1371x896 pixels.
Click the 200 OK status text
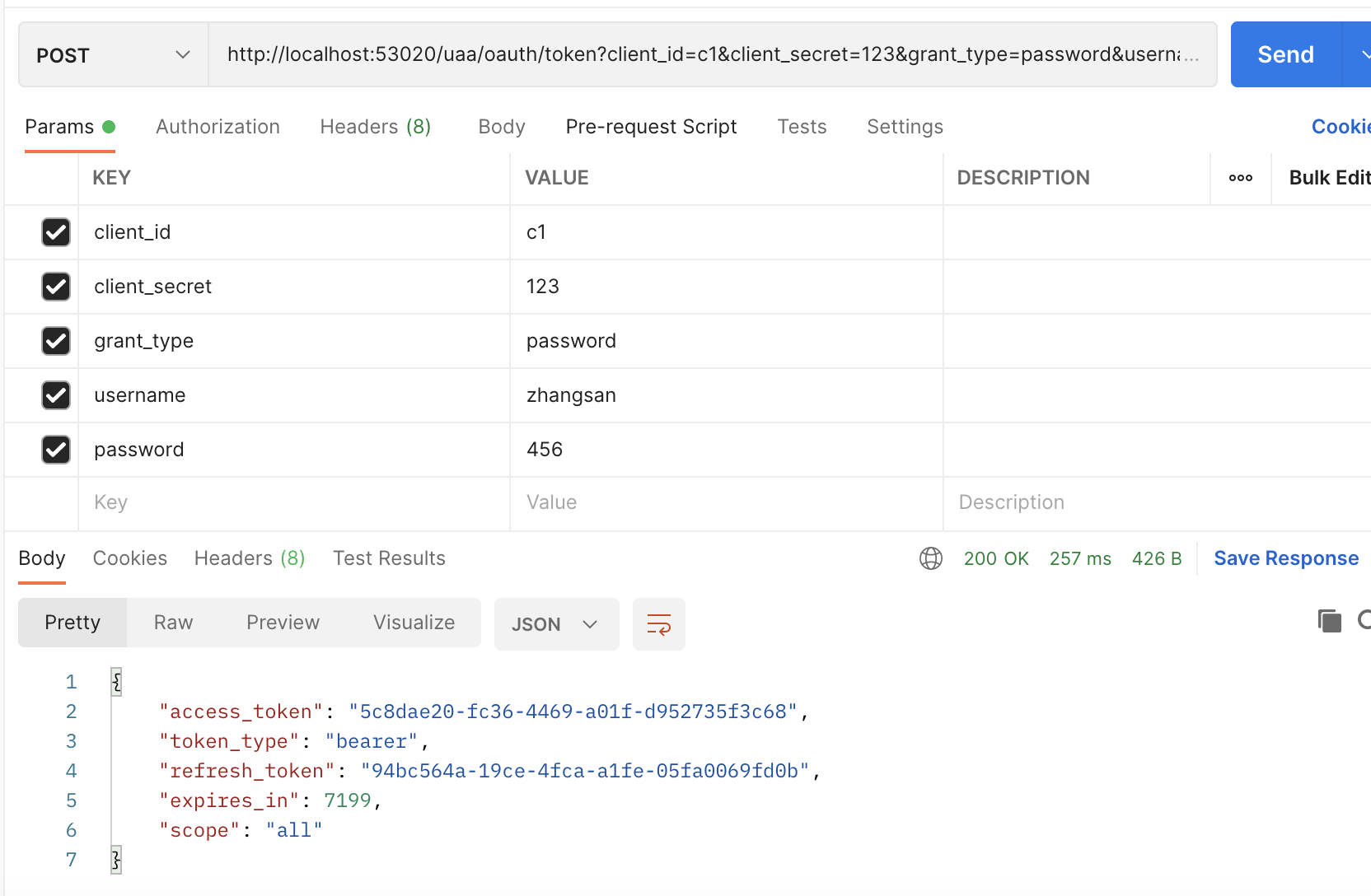coord(996,558)
